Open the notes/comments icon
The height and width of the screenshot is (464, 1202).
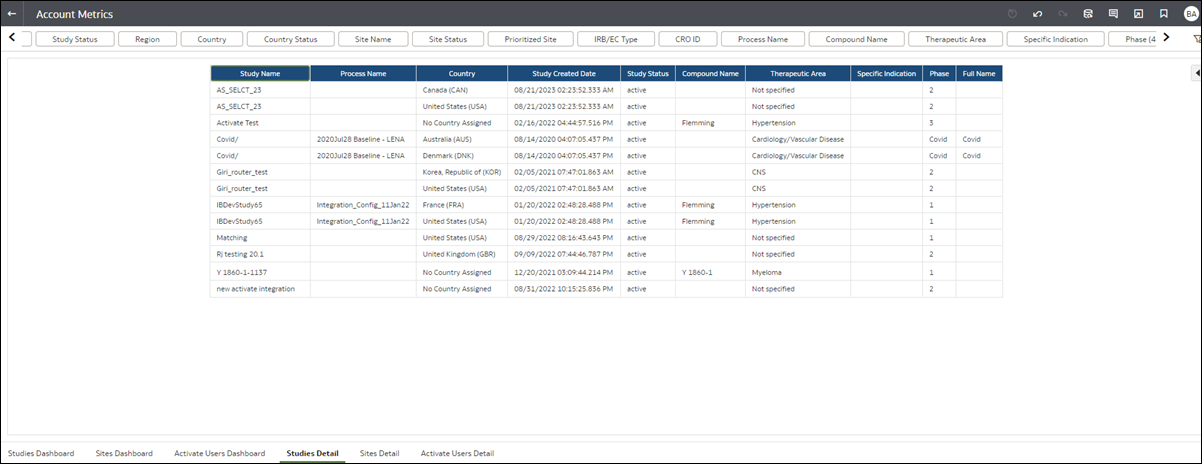point(1113,14)
